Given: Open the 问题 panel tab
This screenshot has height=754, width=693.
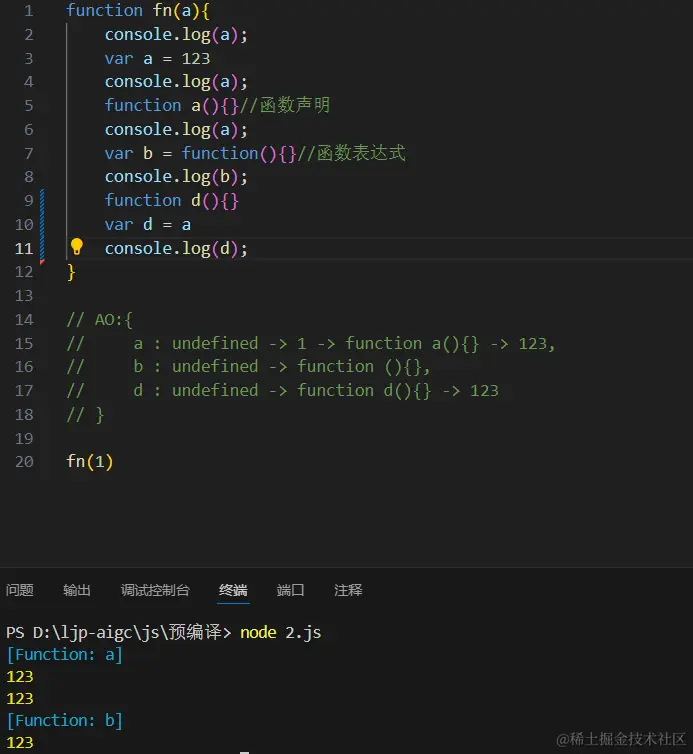Looking at the screenshot, I should click(20, 590).
